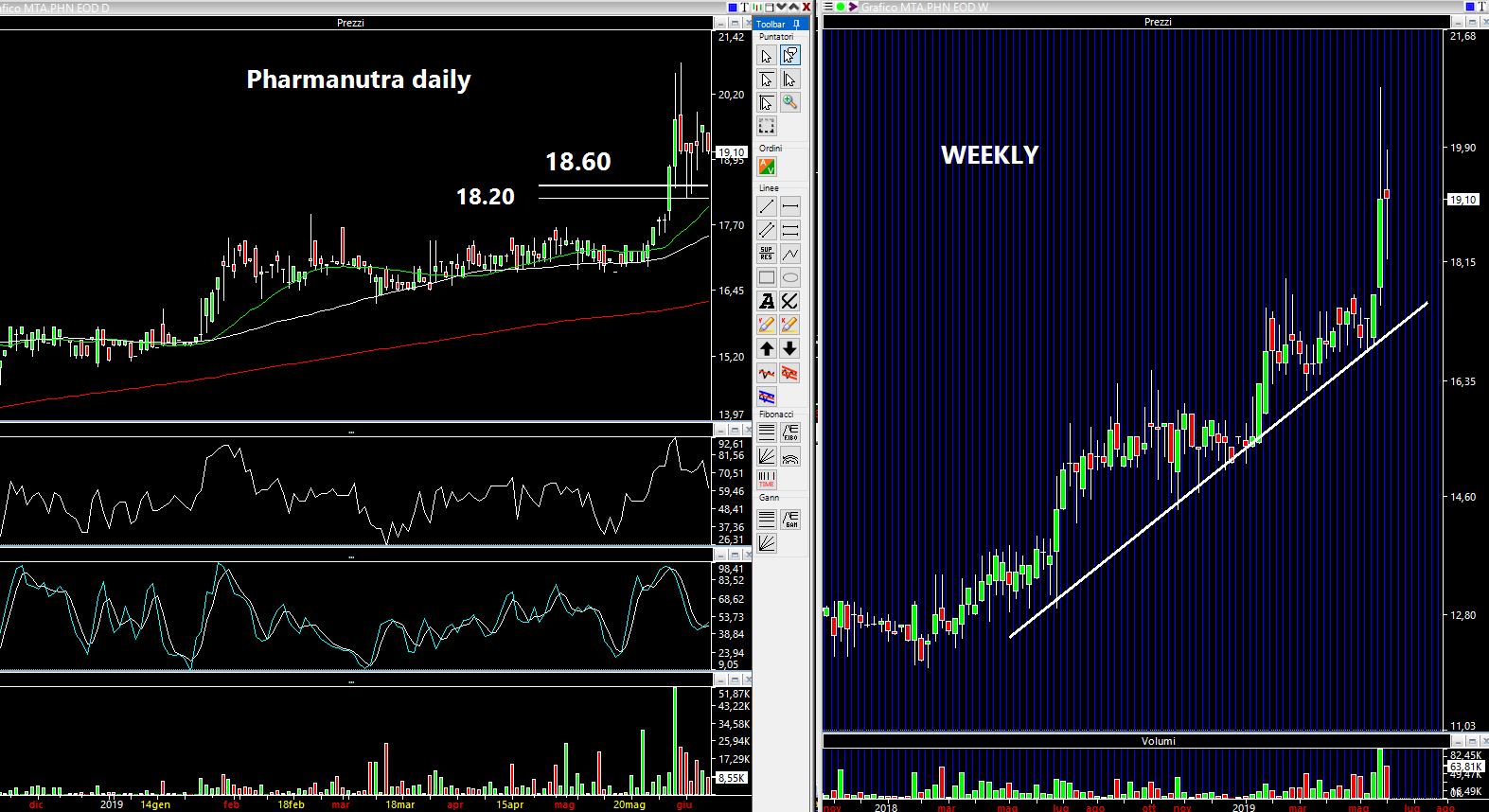Activate the zoom magnifier tool

pyautogui.click(x=790, y=102)
